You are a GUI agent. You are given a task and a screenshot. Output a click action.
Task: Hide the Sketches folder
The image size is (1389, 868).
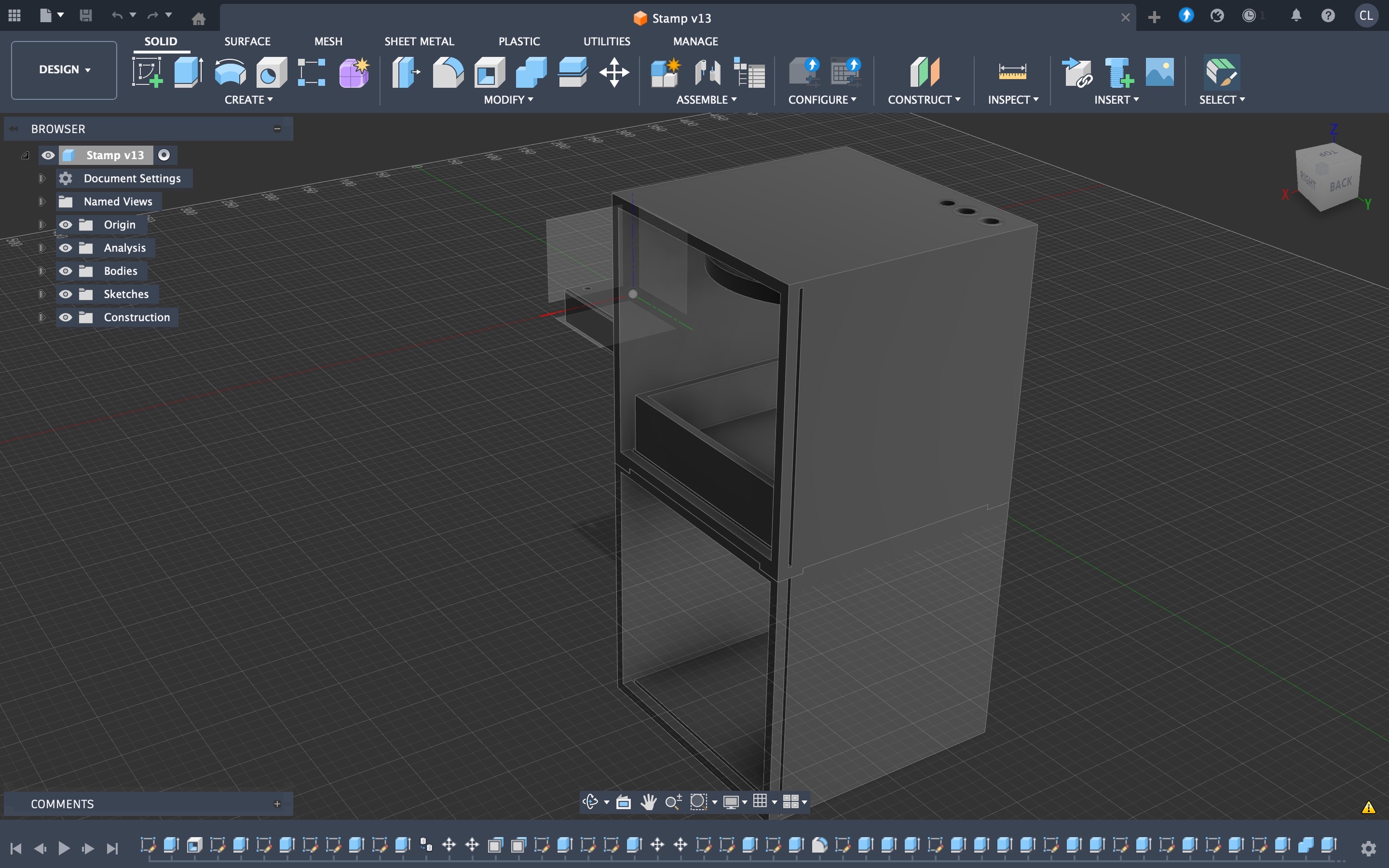(x=66, y=294)
